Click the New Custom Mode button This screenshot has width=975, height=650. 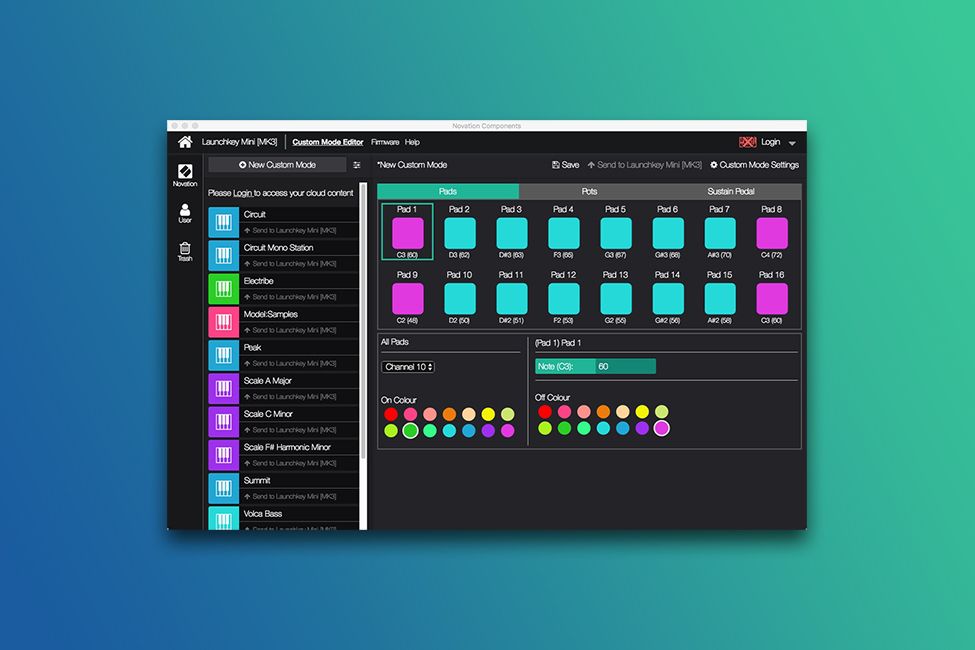(277, 165)
